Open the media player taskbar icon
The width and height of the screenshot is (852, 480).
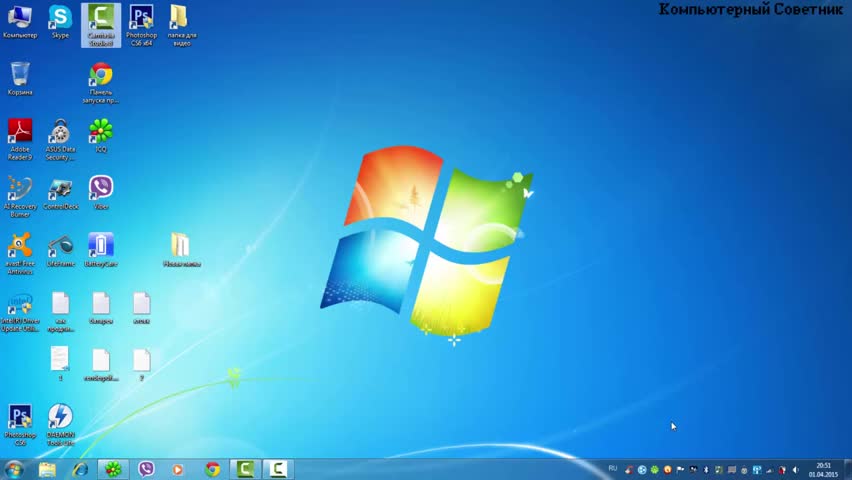pyautogui.click(x=178, y=469)
